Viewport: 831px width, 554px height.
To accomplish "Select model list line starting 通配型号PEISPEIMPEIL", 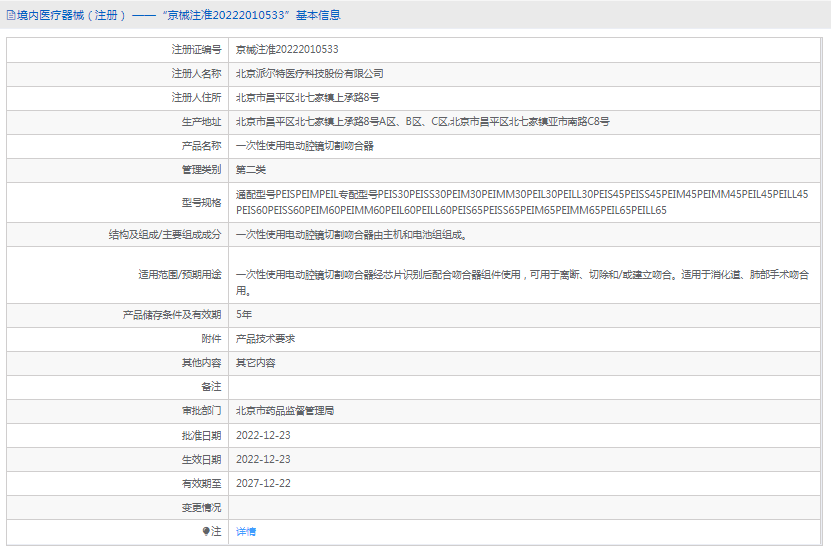I will (522, 194).
